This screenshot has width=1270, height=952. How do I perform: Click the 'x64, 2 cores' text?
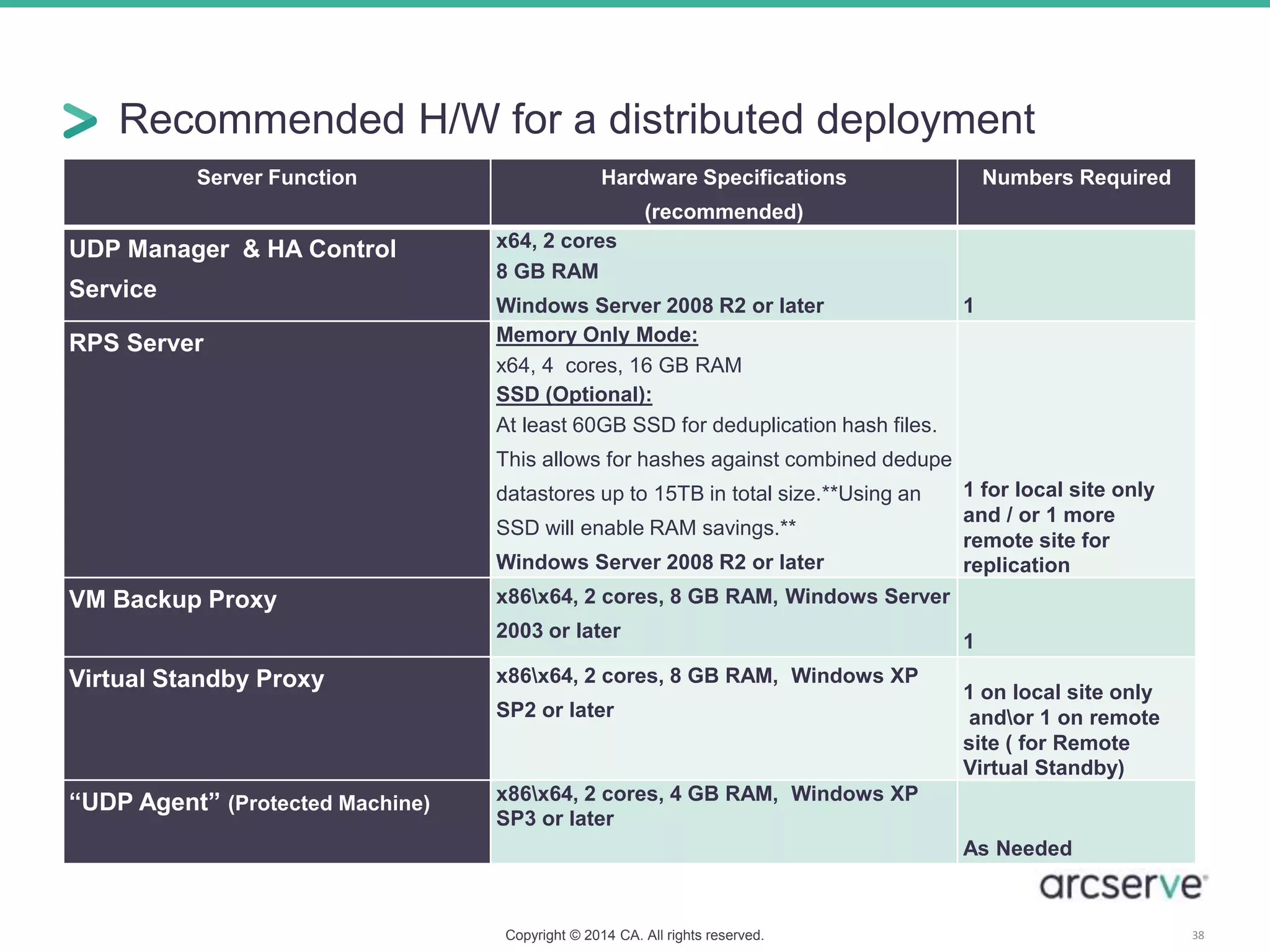[556, 241]
